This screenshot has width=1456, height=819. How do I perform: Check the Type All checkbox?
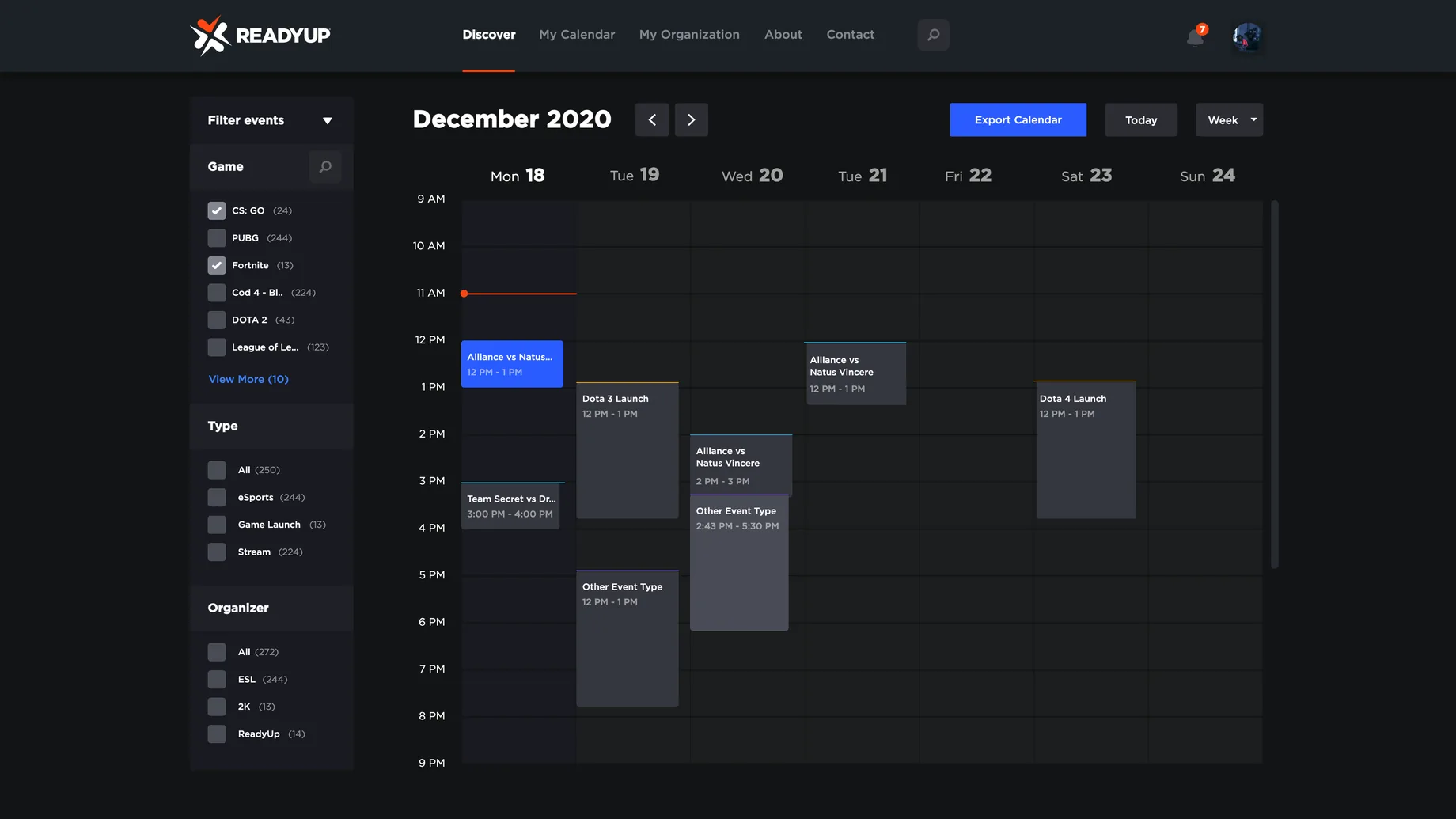pos(217,470)
